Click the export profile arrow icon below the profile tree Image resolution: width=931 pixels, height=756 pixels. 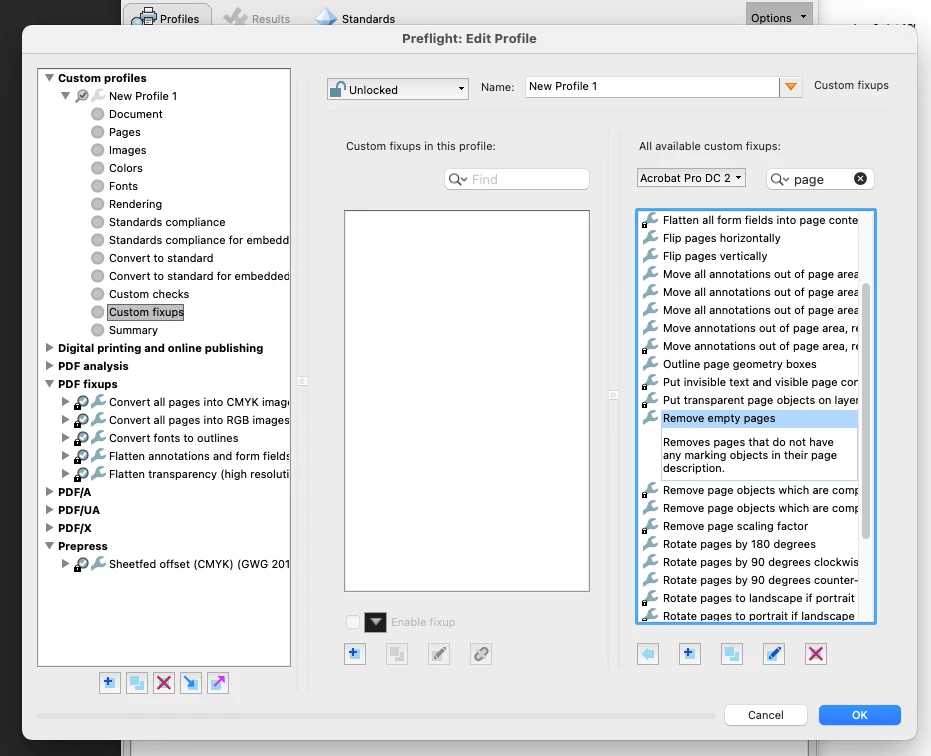click(x=218, y=682)
